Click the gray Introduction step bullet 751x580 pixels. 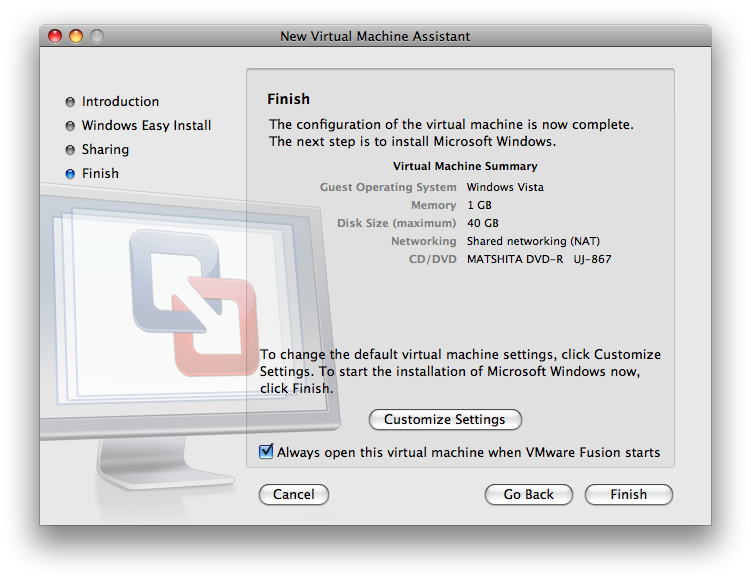[70, 102]
